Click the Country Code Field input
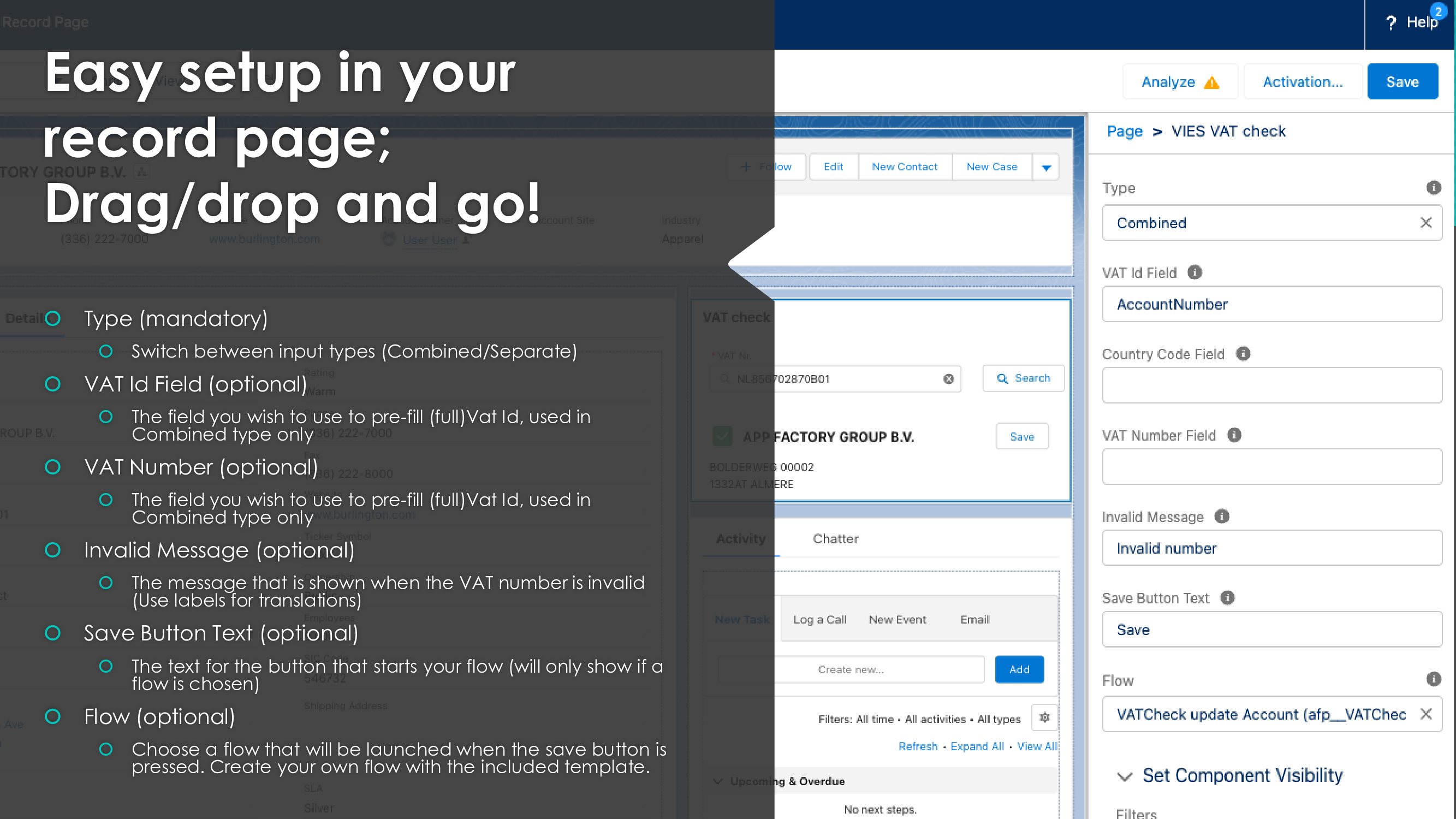Image resolution: width=1456 pixels, height=819 pixels. [x=1271, y=385]
